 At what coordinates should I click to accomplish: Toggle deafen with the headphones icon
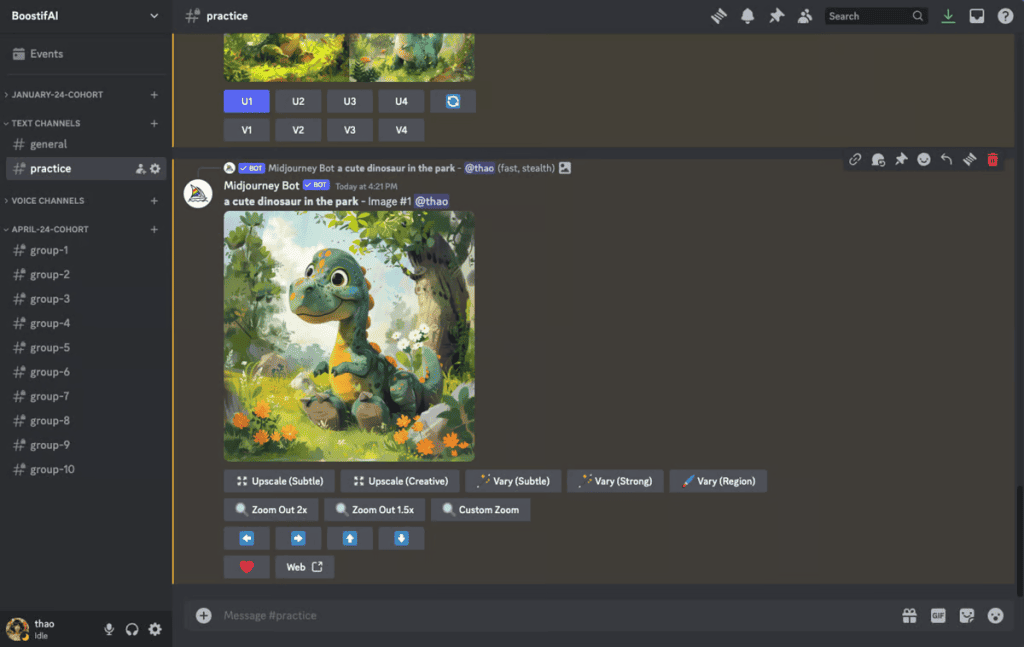132,629
